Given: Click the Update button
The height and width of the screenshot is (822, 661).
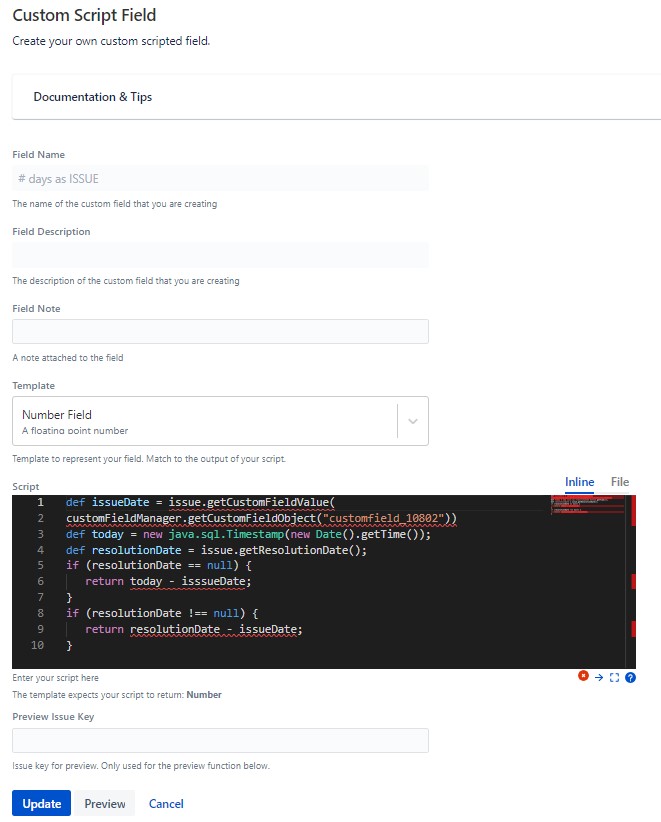Looking at the screenshot, I should pos(41,803).
